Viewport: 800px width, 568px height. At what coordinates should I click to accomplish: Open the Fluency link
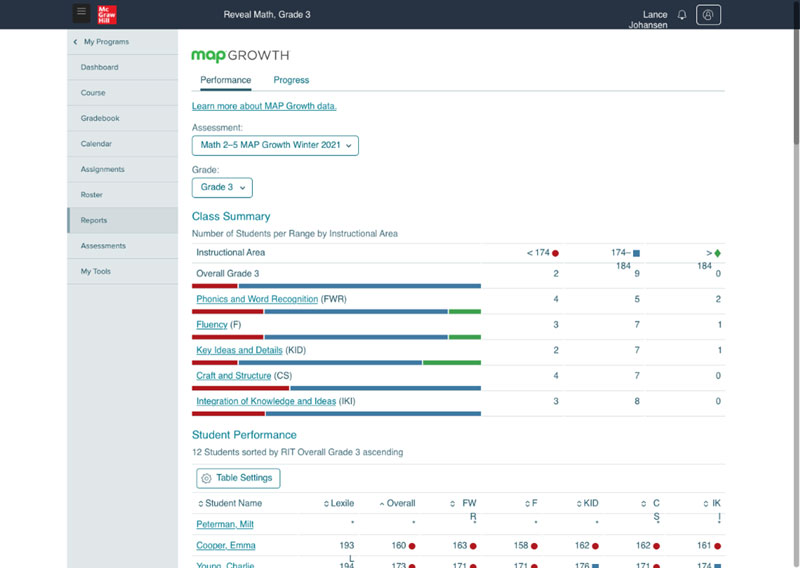(211, 325)
